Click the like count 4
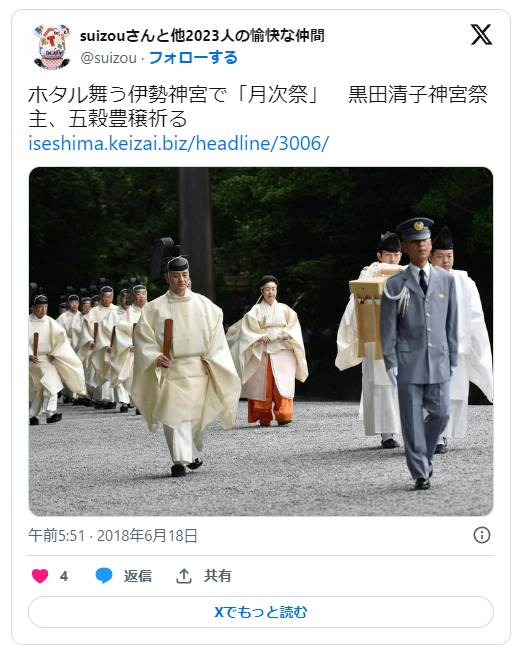The image size is (520, 654). pyautogui.click(x=64, y=576)
